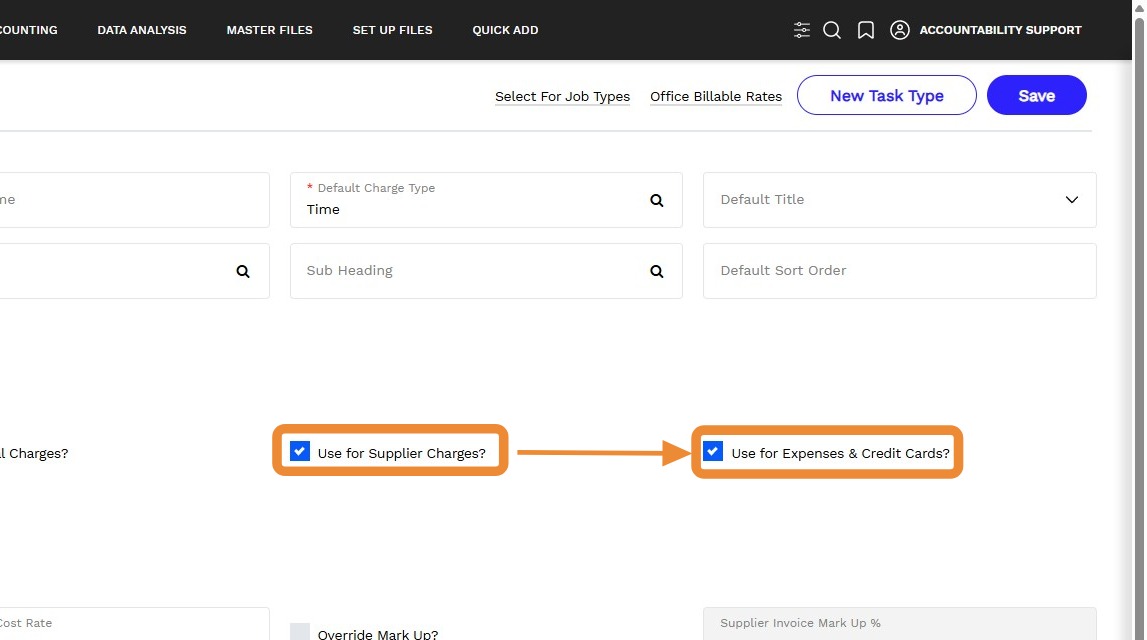This screenshot has height=640, width=1147.
Task: Open the Data Analysis menu
Action: [142, 30]
